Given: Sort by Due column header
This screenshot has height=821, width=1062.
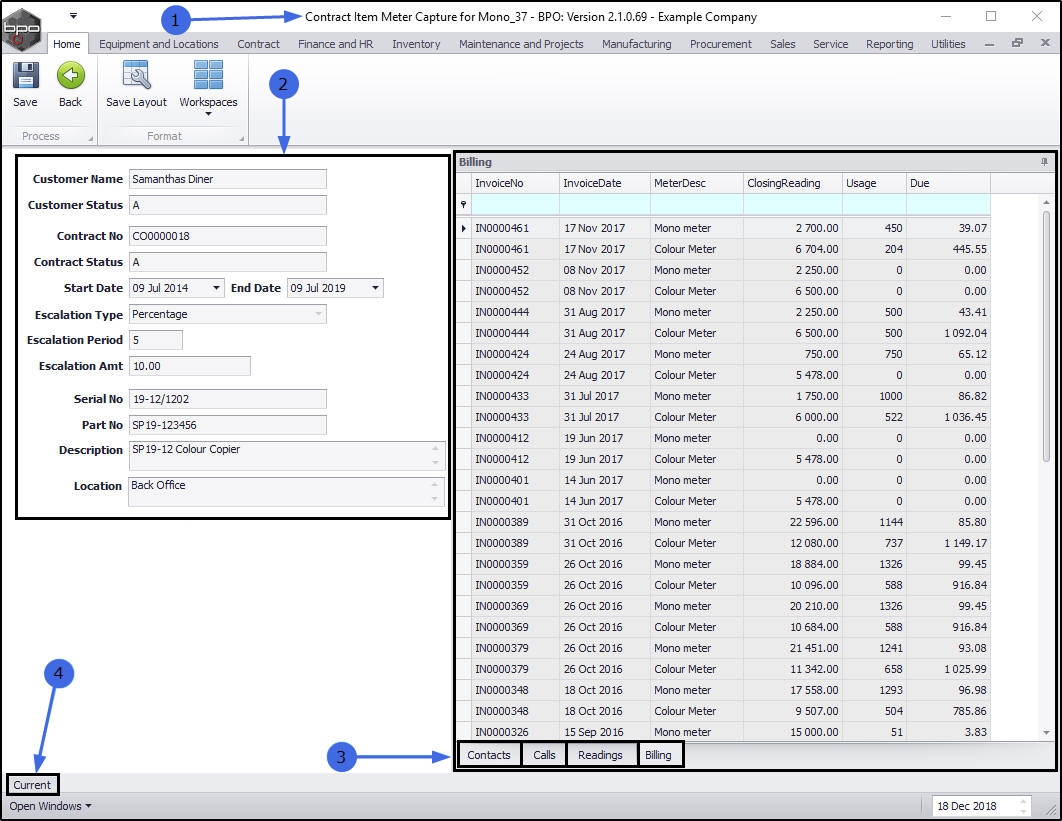Looking at the screenshot, I should tap(948, 184).
